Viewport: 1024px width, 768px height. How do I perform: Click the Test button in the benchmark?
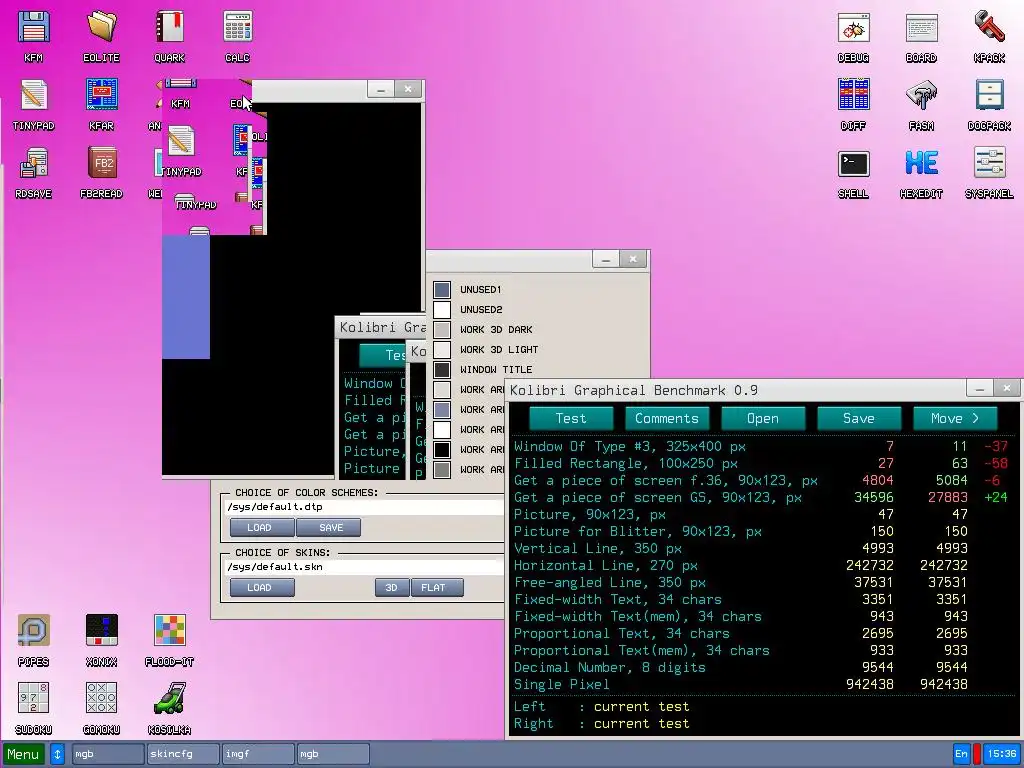coord(571,419)
